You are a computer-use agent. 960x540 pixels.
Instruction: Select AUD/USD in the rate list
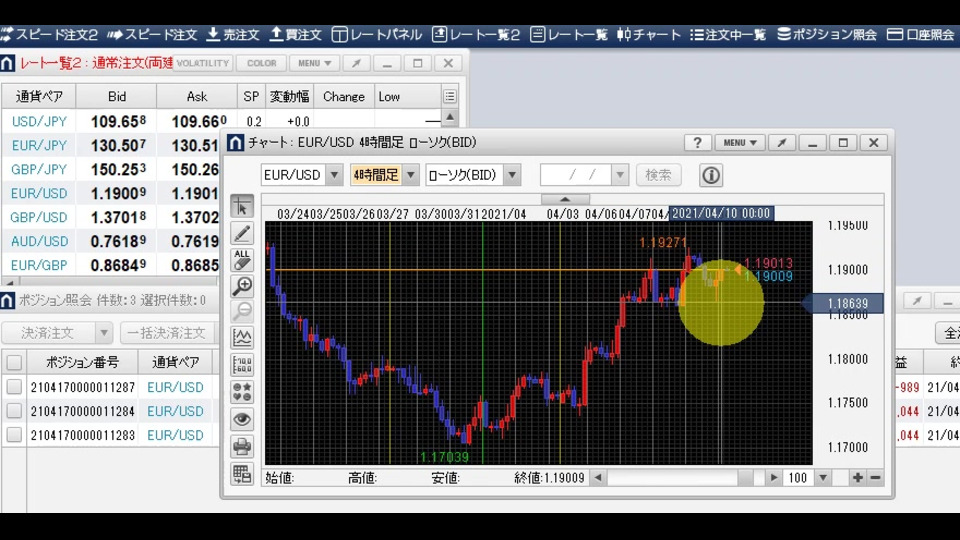[x=39, y=241]
